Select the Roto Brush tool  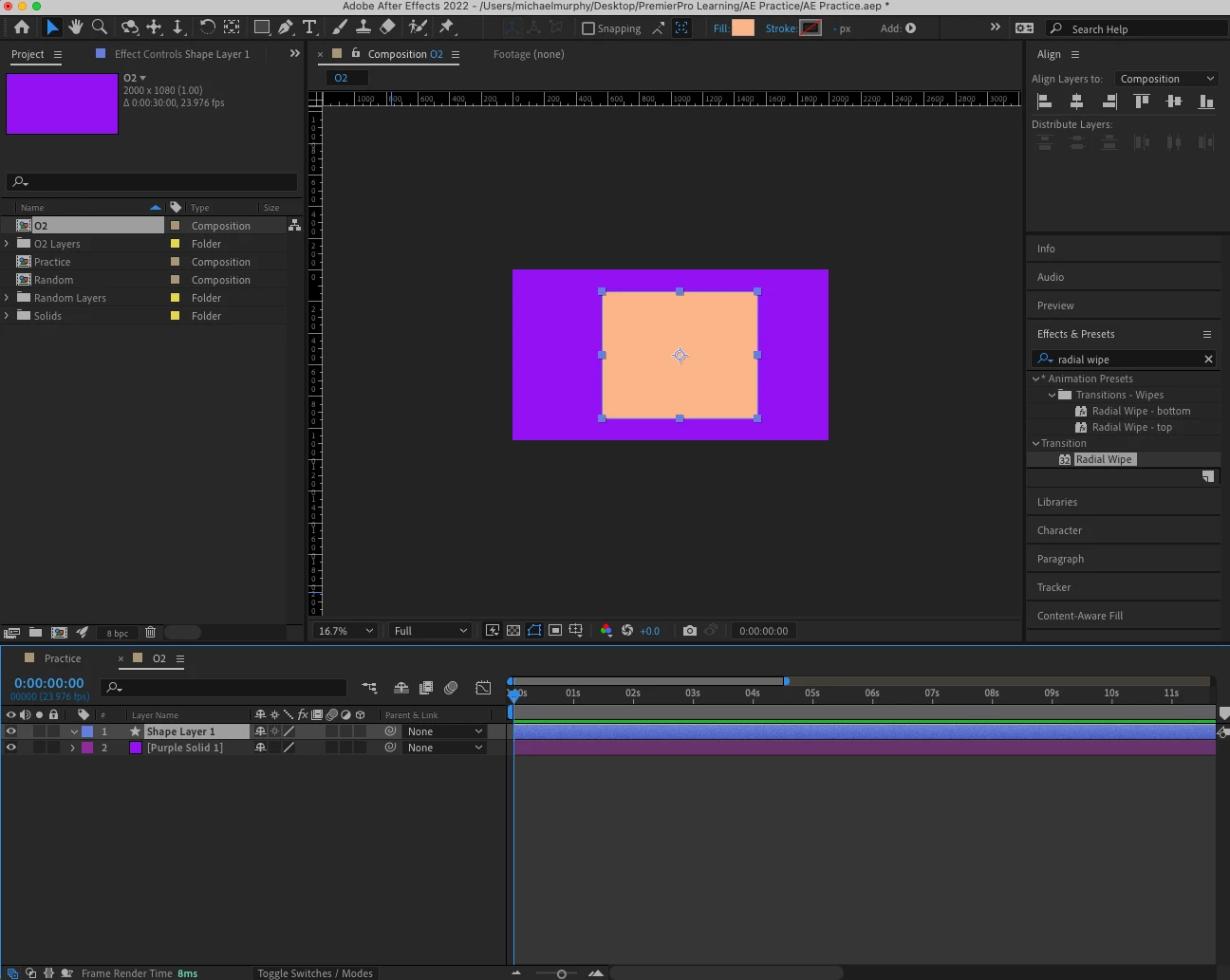click(x=417, y=28)
